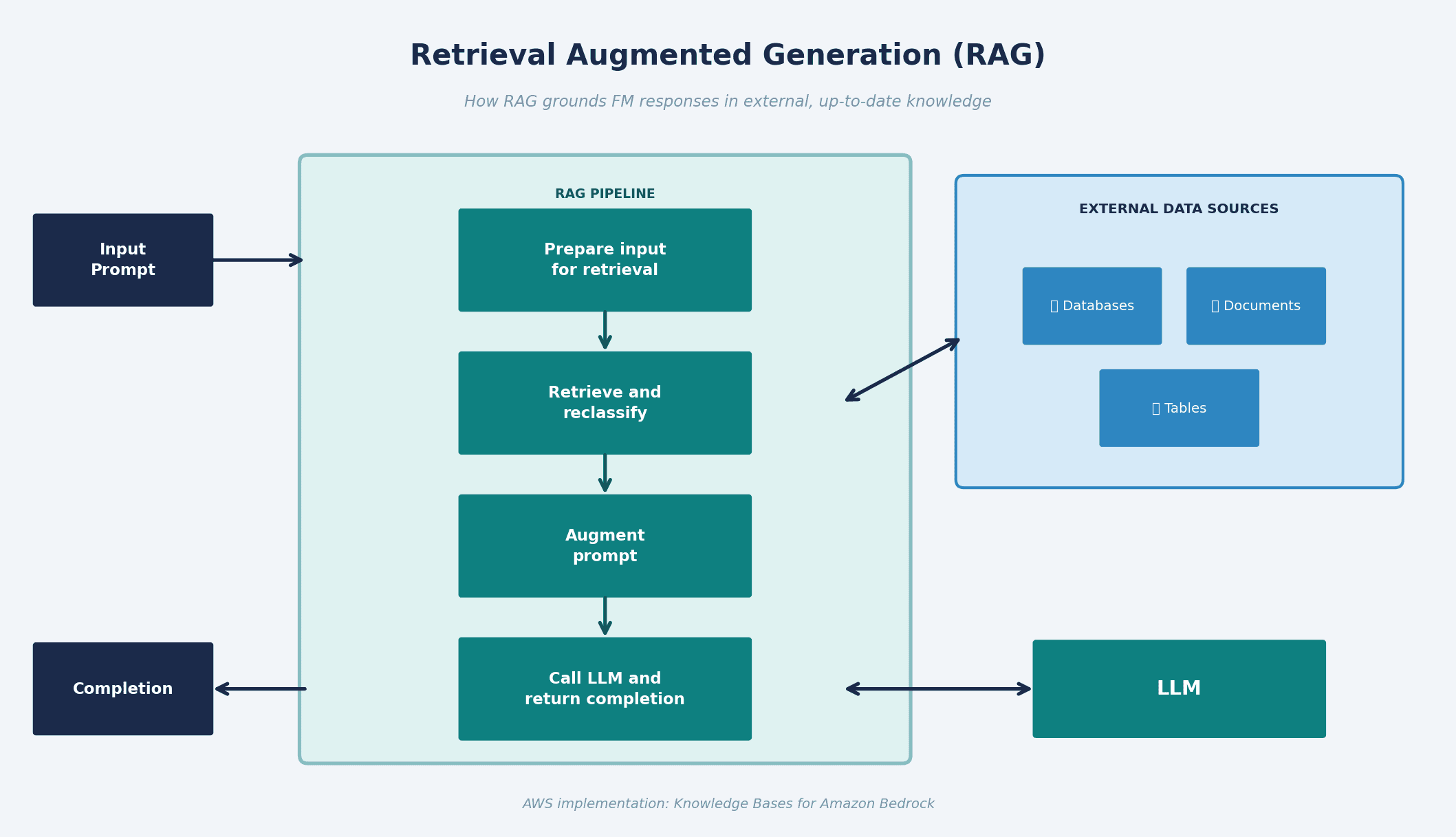Image resolution: width=1456 pixels, height=837 pixels.
Task: Click Call LLM and return completion block
Action: point(605,688)
